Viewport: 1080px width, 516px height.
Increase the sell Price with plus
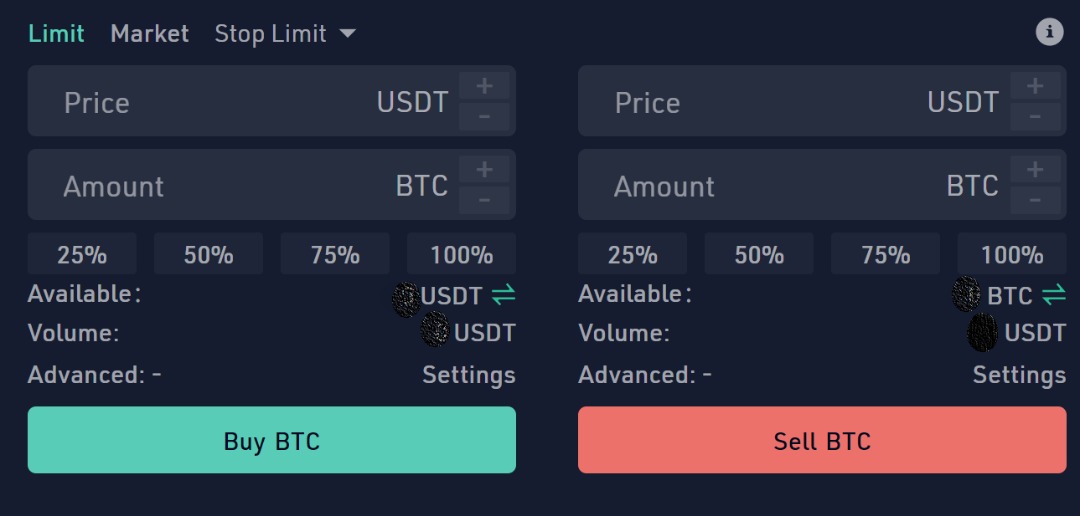[1035, 86]
